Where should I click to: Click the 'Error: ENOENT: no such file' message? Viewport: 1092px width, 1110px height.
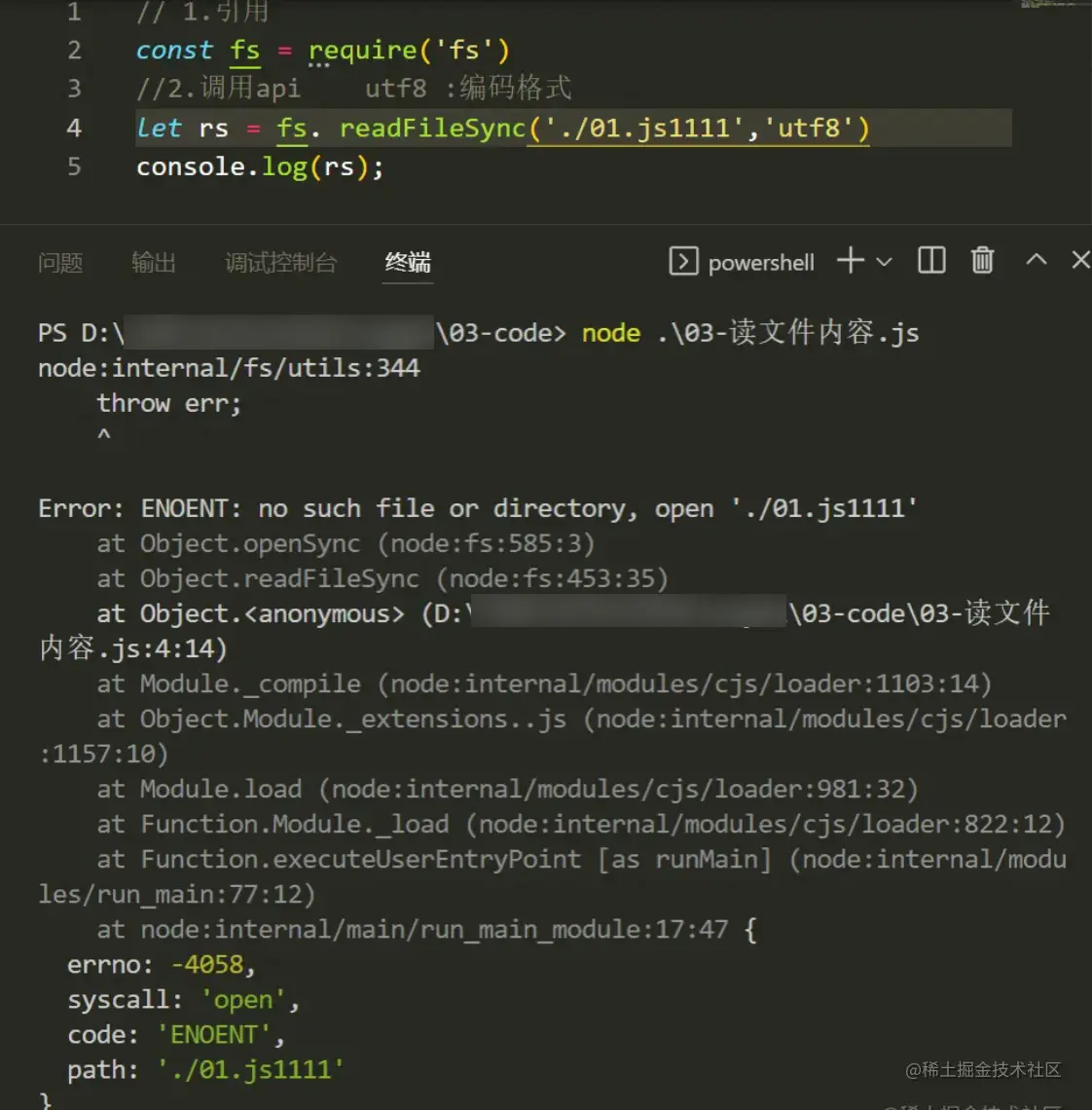click(x=478, y=508)
